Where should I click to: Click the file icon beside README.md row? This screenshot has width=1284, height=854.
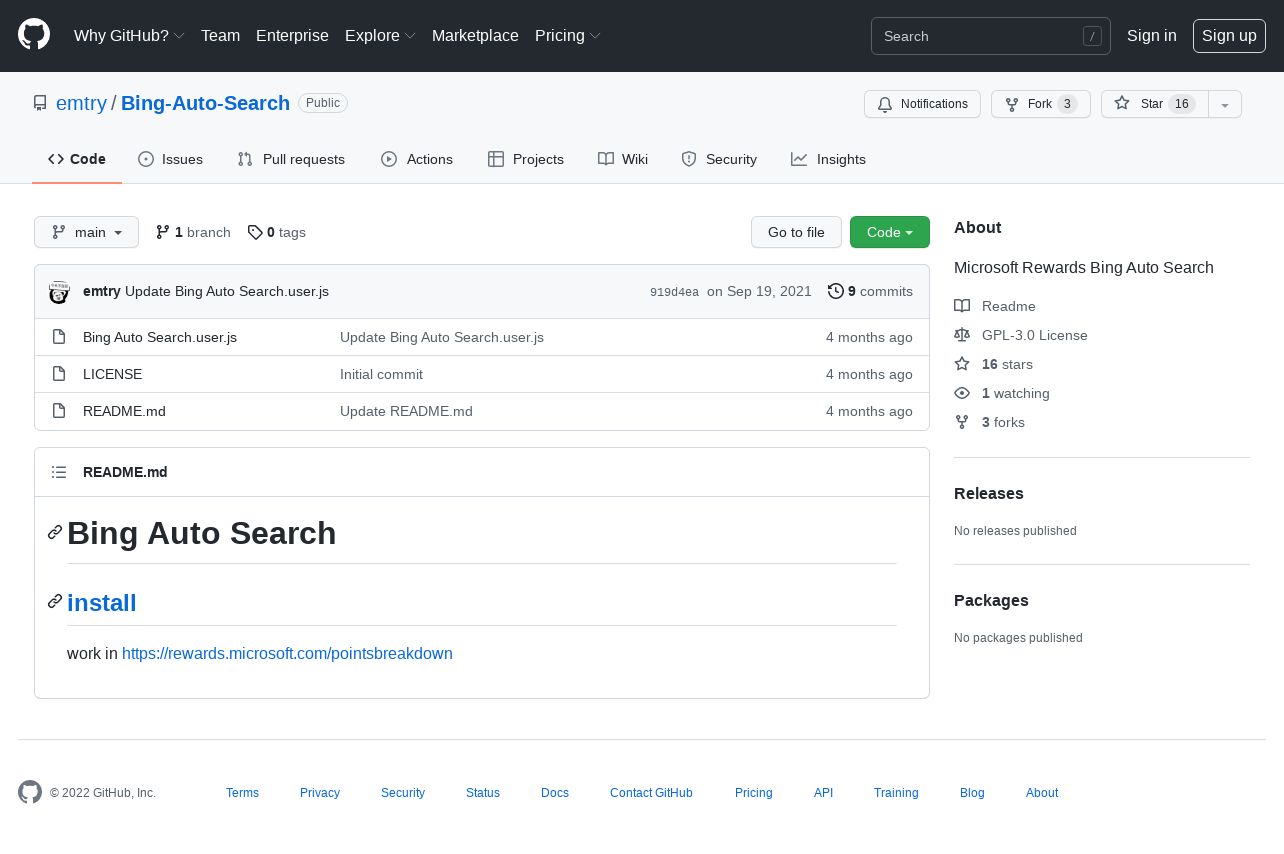(x=59, y=411)
